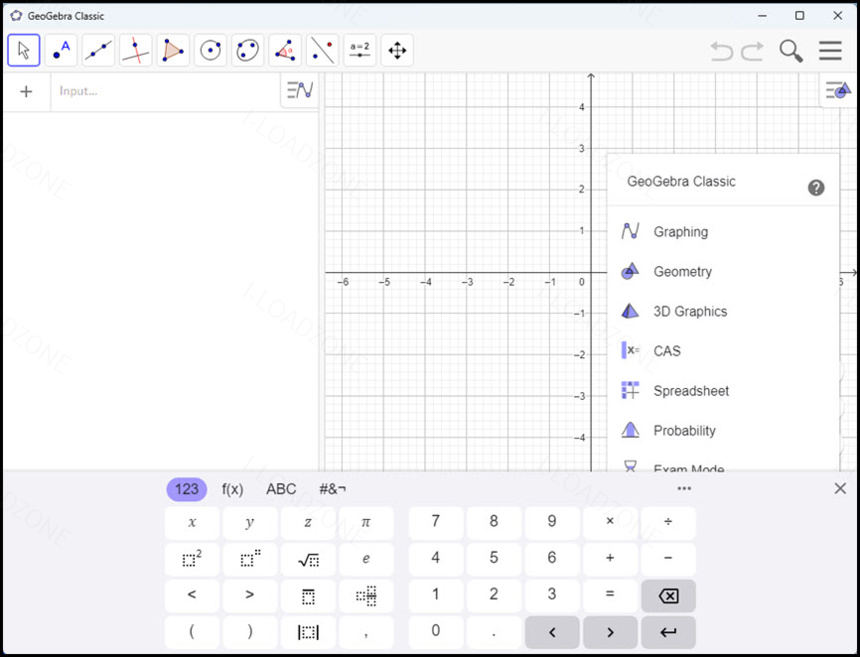Switch to Graphing perspective
The height and width of the screenshot is (657, 860).
[723, 231]
